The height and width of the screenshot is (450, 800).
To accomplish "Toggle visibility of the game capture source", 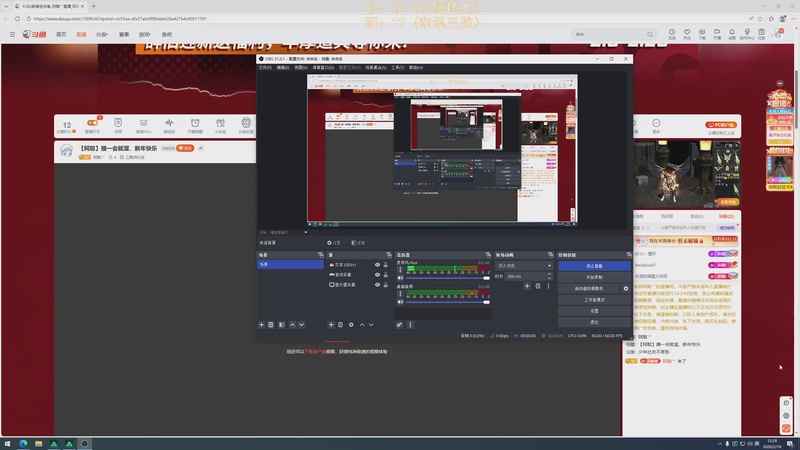I will [x=378, y=274].
